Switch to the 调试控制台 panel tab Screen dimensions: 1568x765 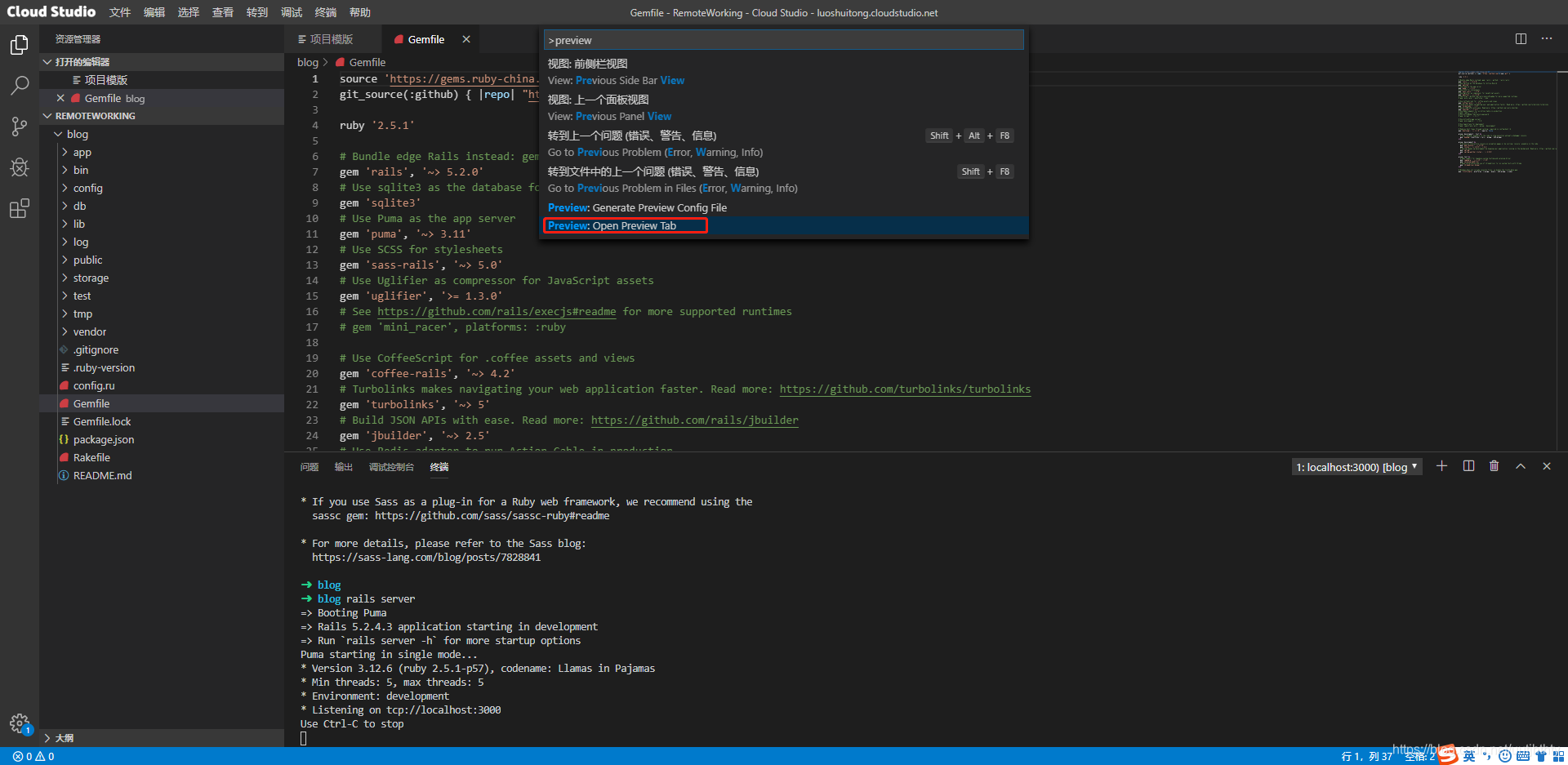pos(391,467)
